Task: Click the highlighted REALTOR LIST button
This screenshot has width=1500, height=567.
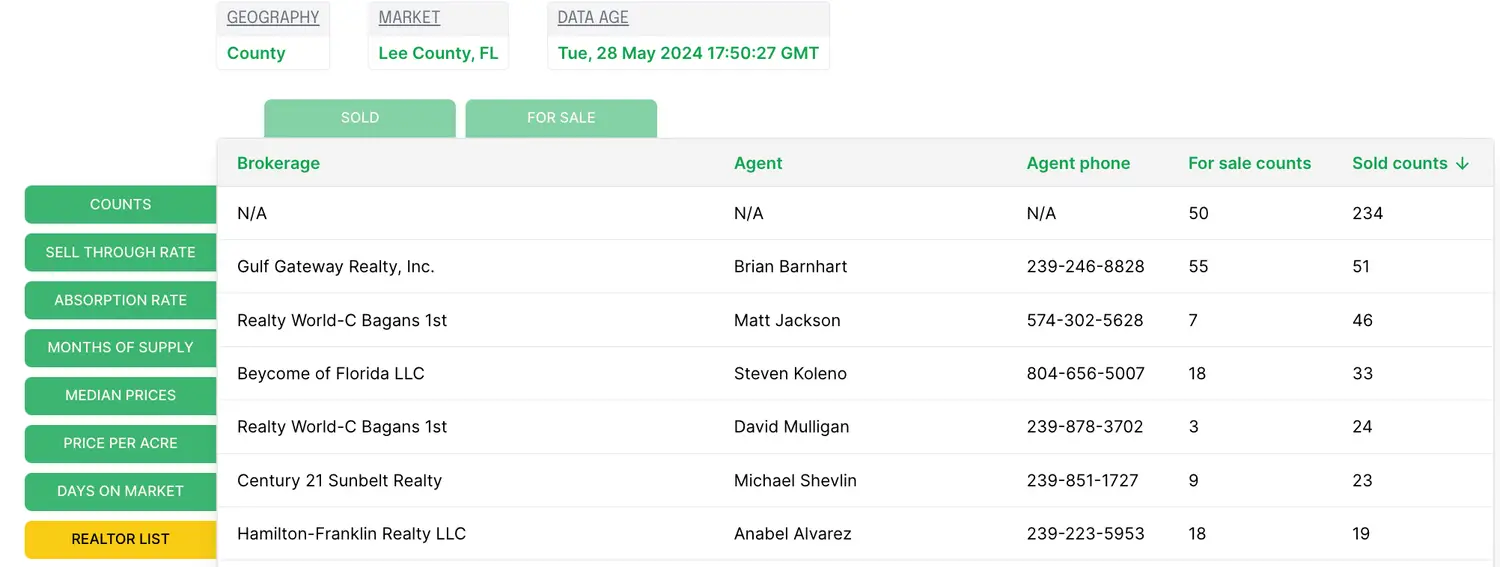Action: (x=121, y=539)
